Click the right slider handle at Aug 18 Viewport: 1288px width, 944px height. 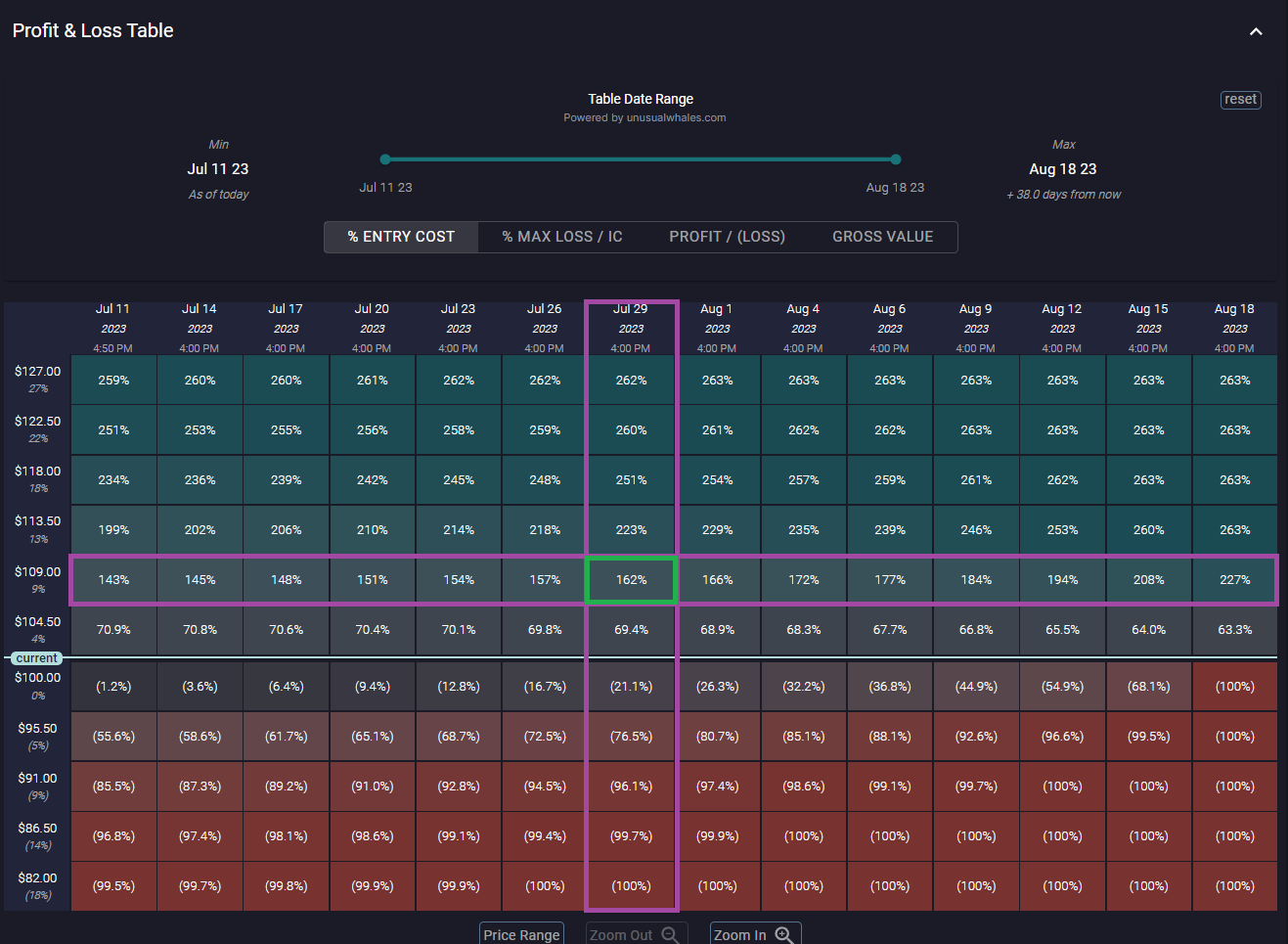point(895,158)
